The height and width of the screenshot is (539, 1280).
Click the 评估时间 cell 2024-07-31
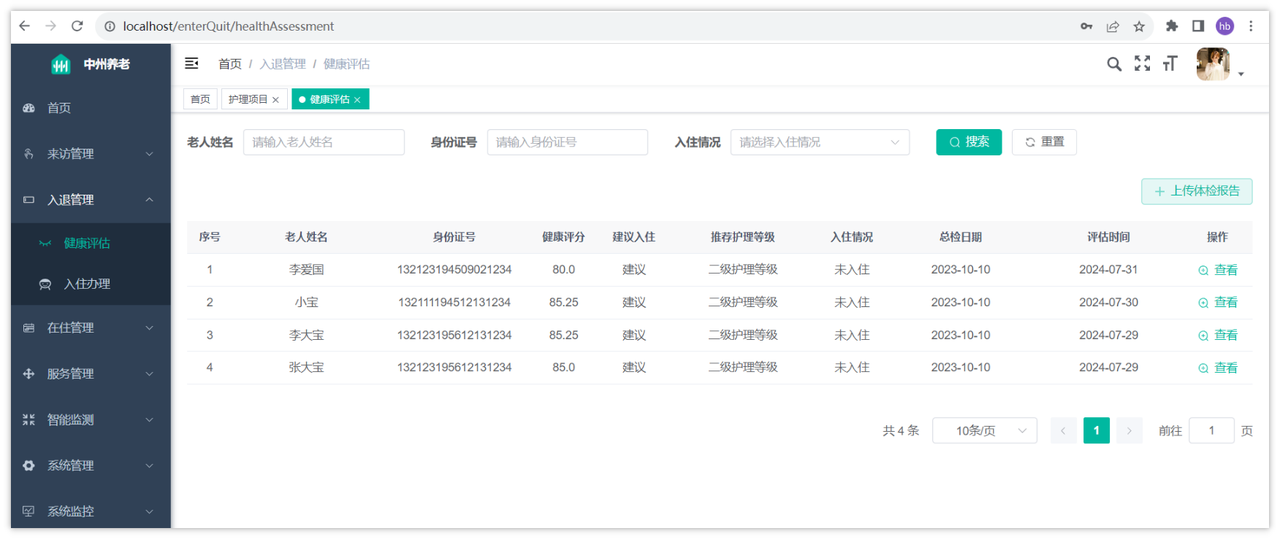(1108, 270)
